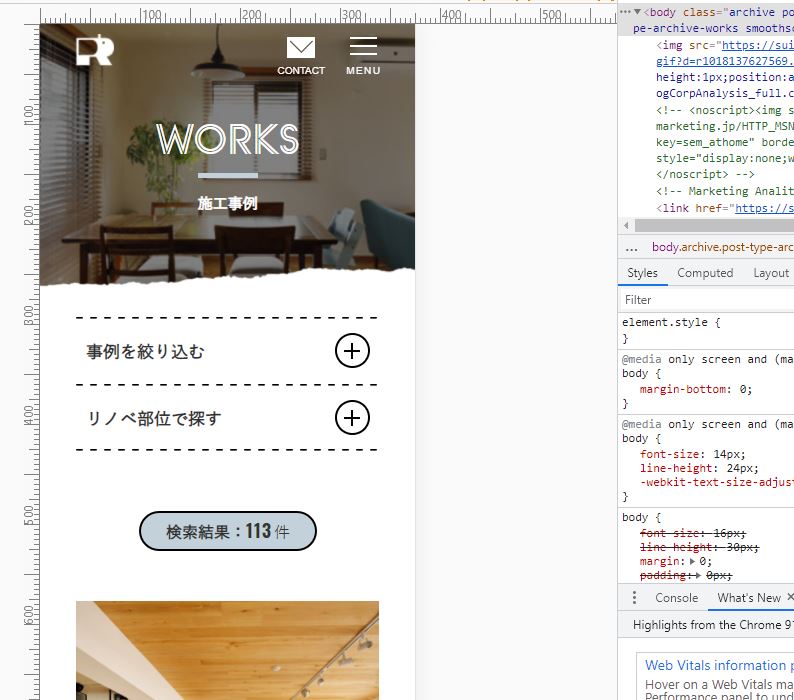Screen dimensions: 794x700
Task: Open the gif?d=r1018137627569 link
Action: pyautogui.click(x=725, y=61)
